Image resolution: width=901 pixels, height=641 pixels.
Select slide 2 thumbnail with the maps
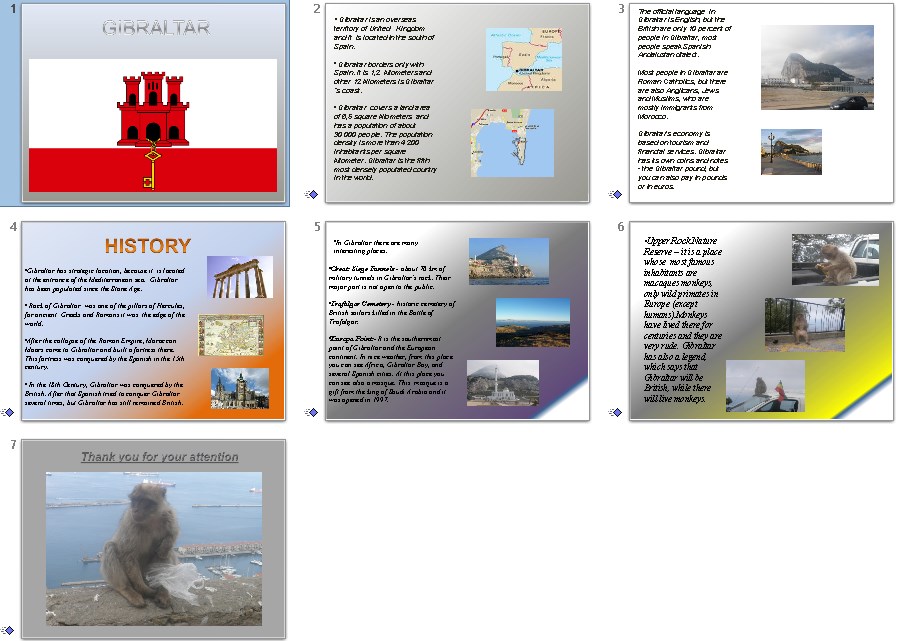[x=457, y=103]
